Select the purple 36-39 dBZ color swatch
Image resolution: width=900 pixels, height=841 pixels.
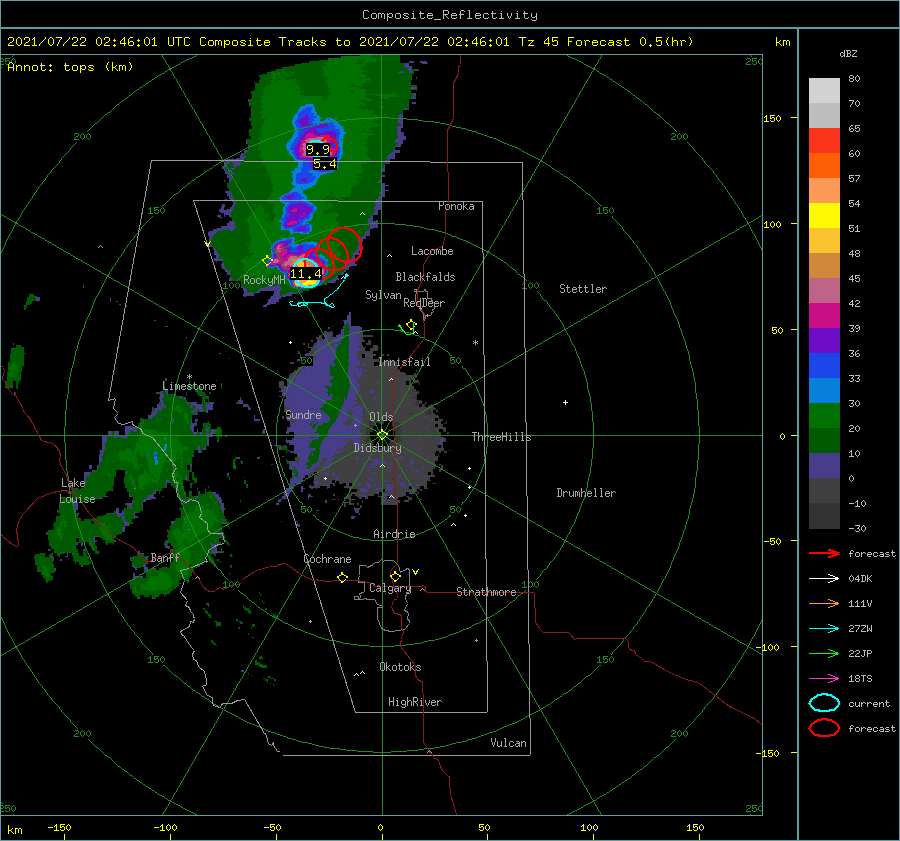coord(824,340)
